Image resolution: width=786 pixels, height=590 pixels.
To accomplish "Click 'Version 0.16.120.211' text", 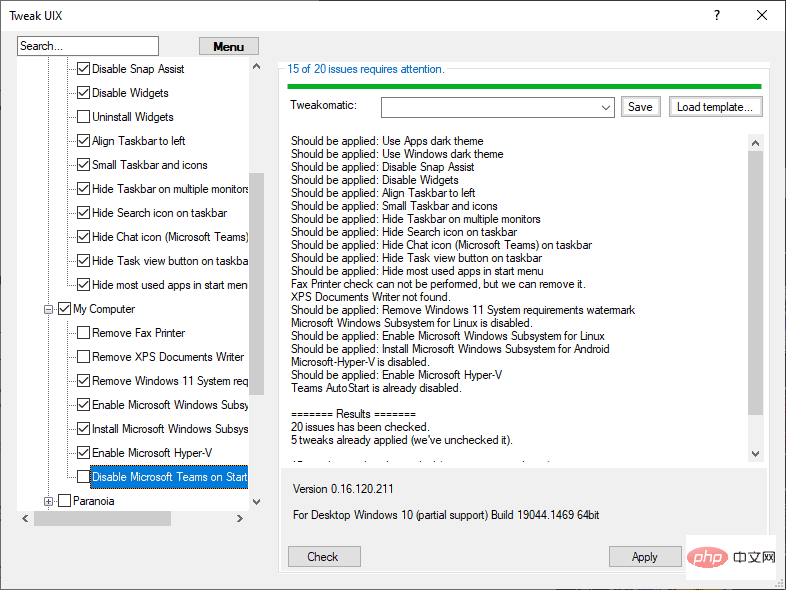I will pos(343,489).
